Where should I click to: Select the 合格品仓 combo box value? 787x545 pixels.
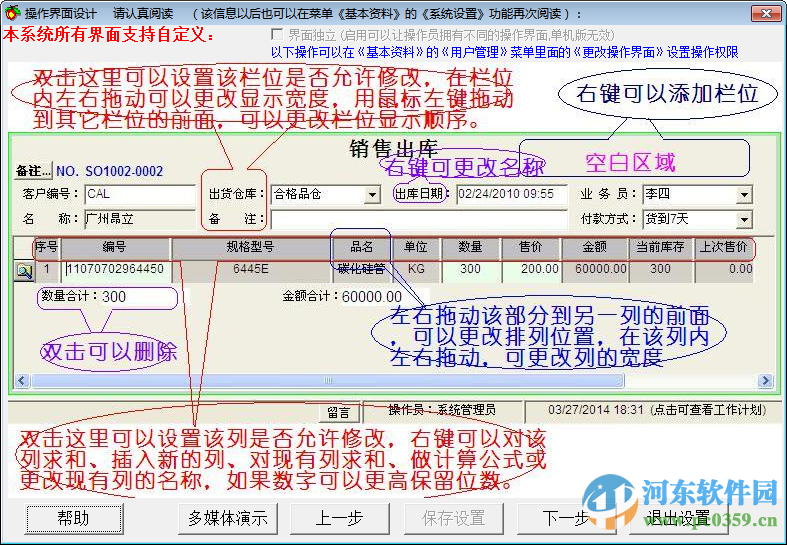pyautogui.click(x=317, y=194)
